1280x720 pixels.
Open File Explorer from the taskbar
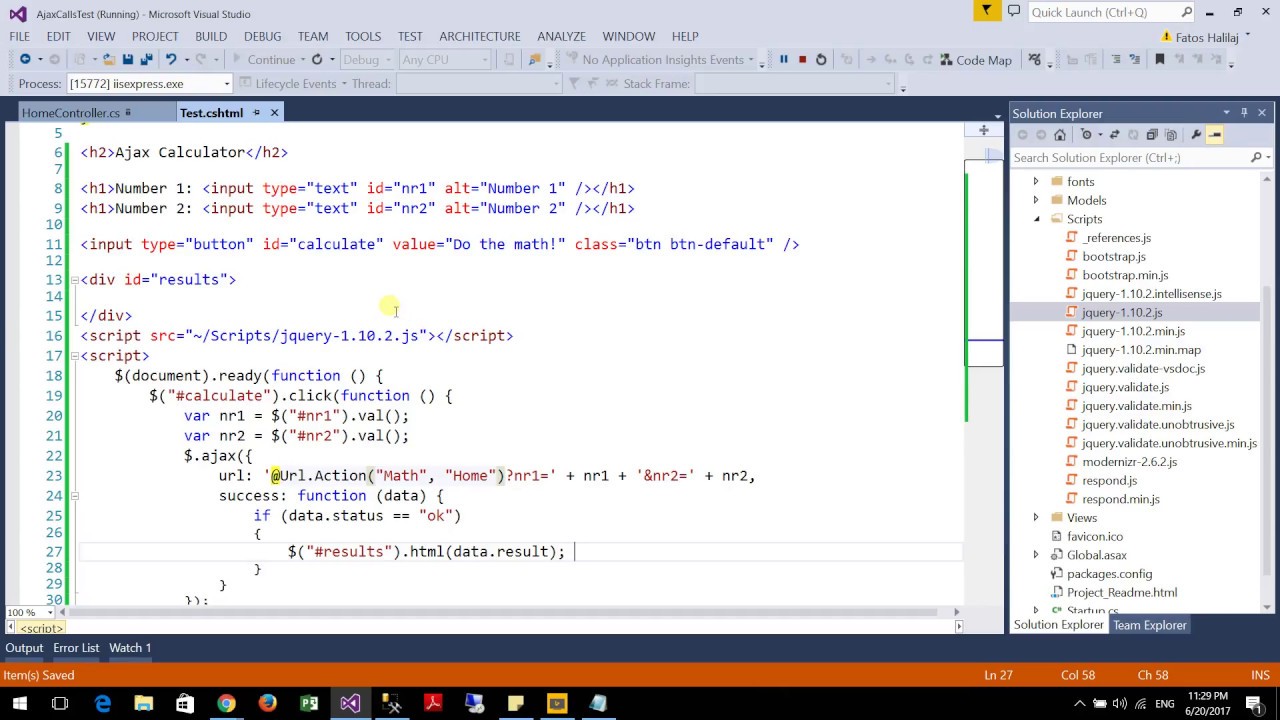pos(143,704)
